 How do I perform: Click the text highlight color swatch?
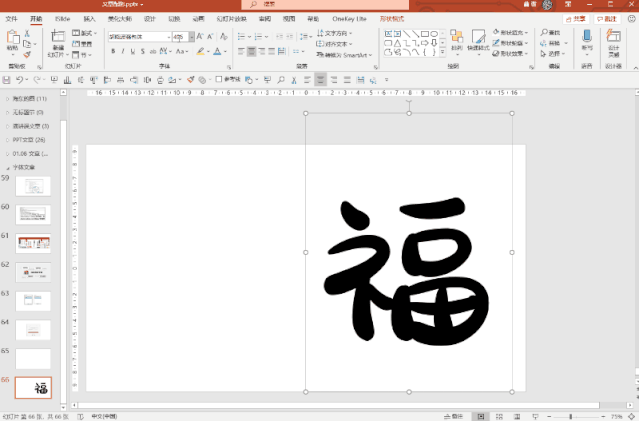click(200, 51)
